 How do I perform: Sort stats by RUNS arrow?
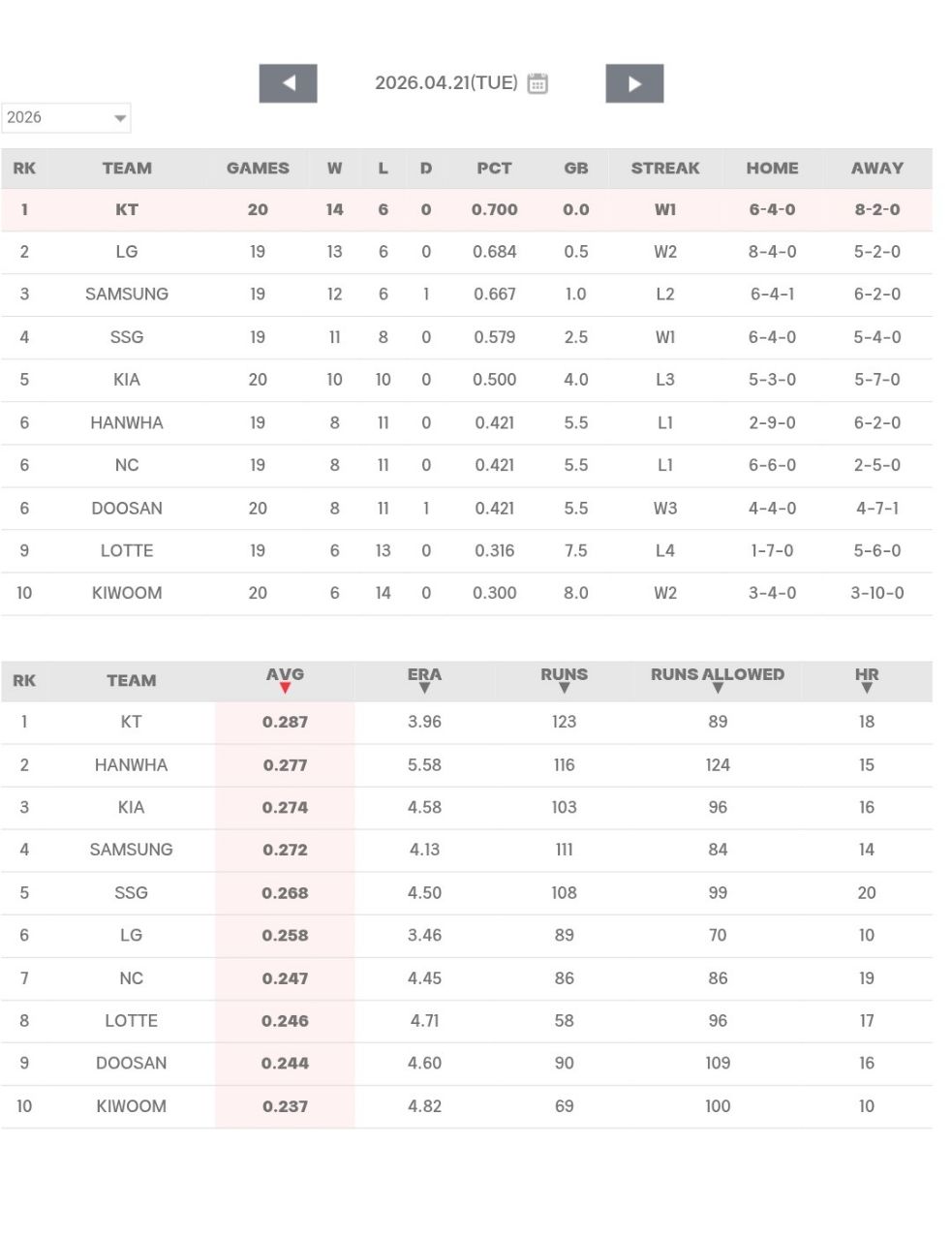point(564,688)
